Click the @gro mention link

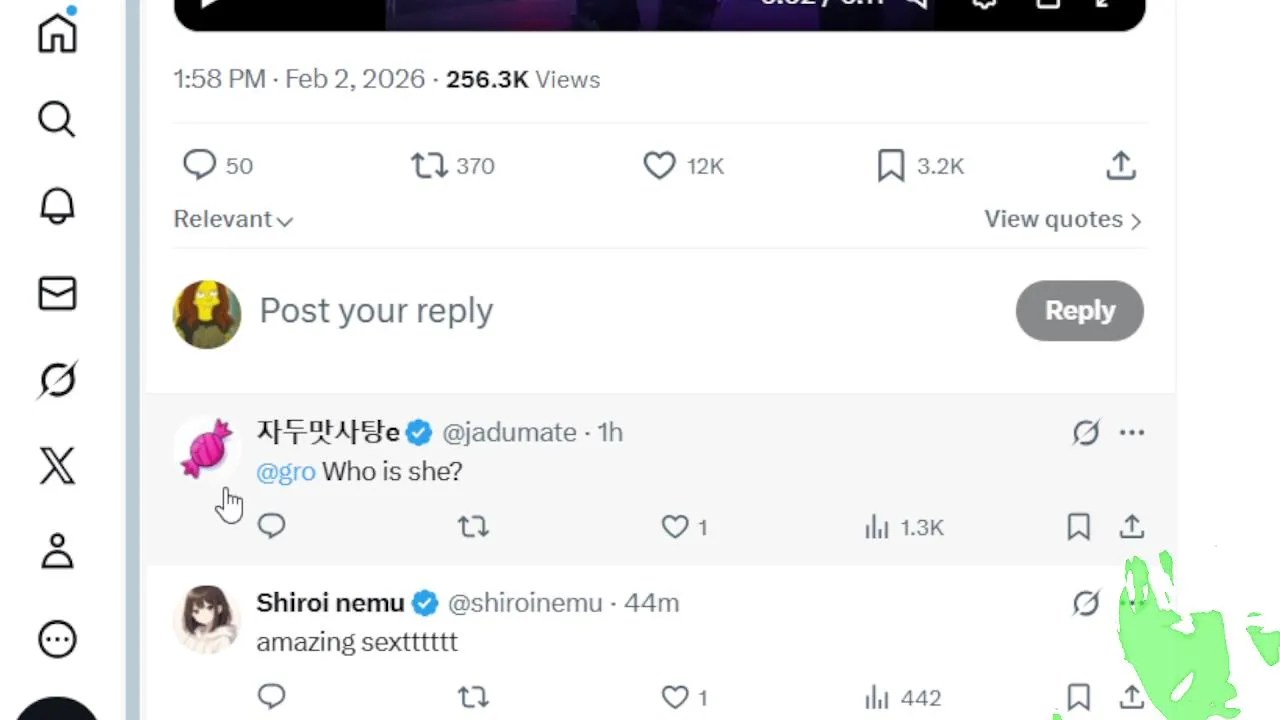286,472
